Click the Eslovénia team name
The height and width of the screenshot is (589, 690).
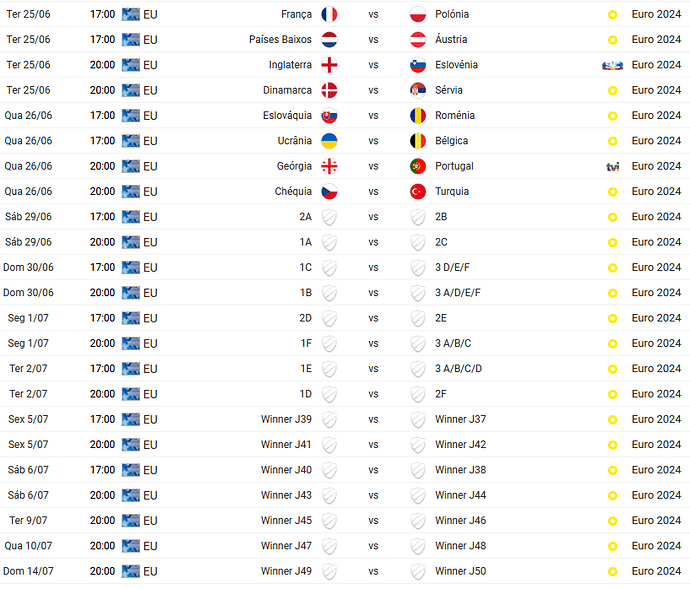click(456, 65)
